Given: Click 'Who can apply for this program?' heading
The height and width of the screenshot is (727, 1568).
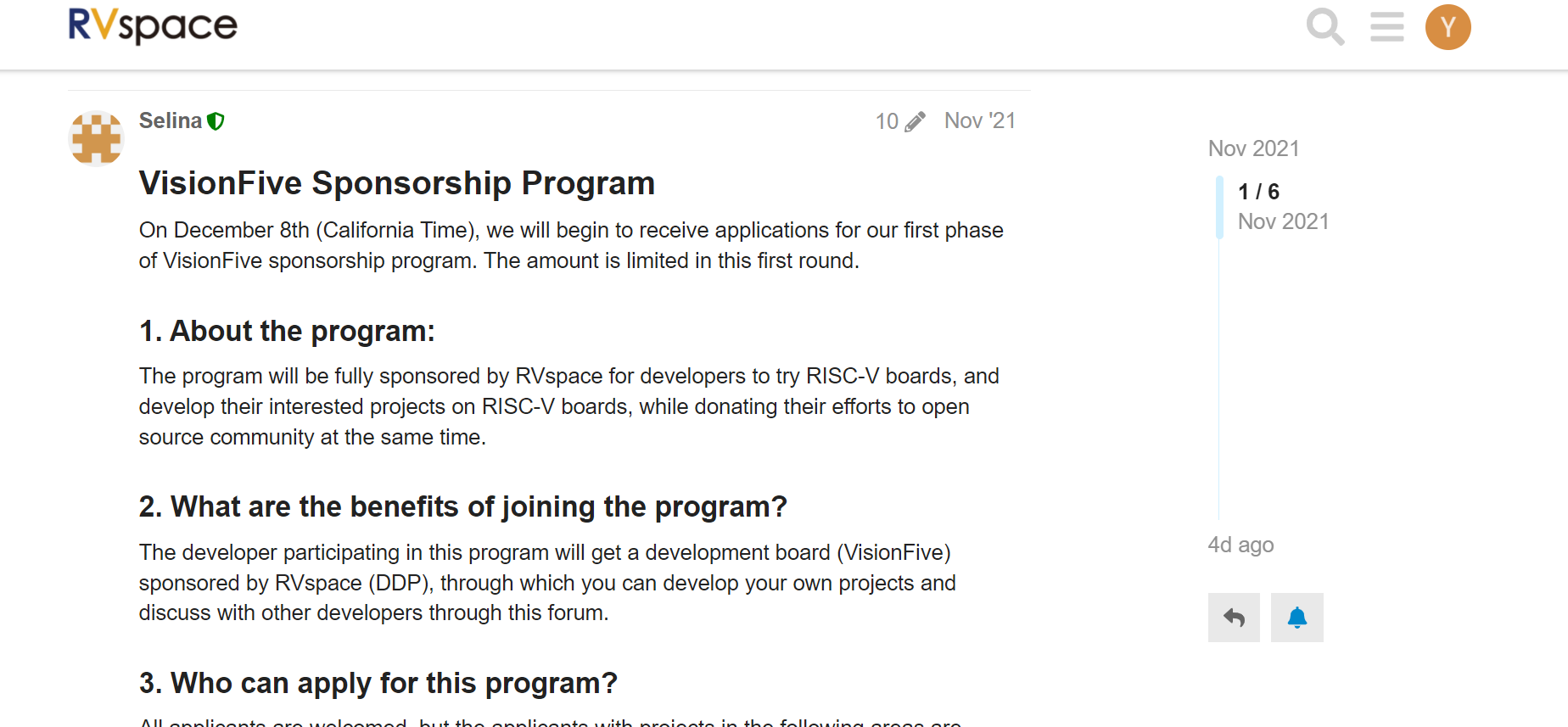Looking at the screenshot, I should (x=378, y=683).
